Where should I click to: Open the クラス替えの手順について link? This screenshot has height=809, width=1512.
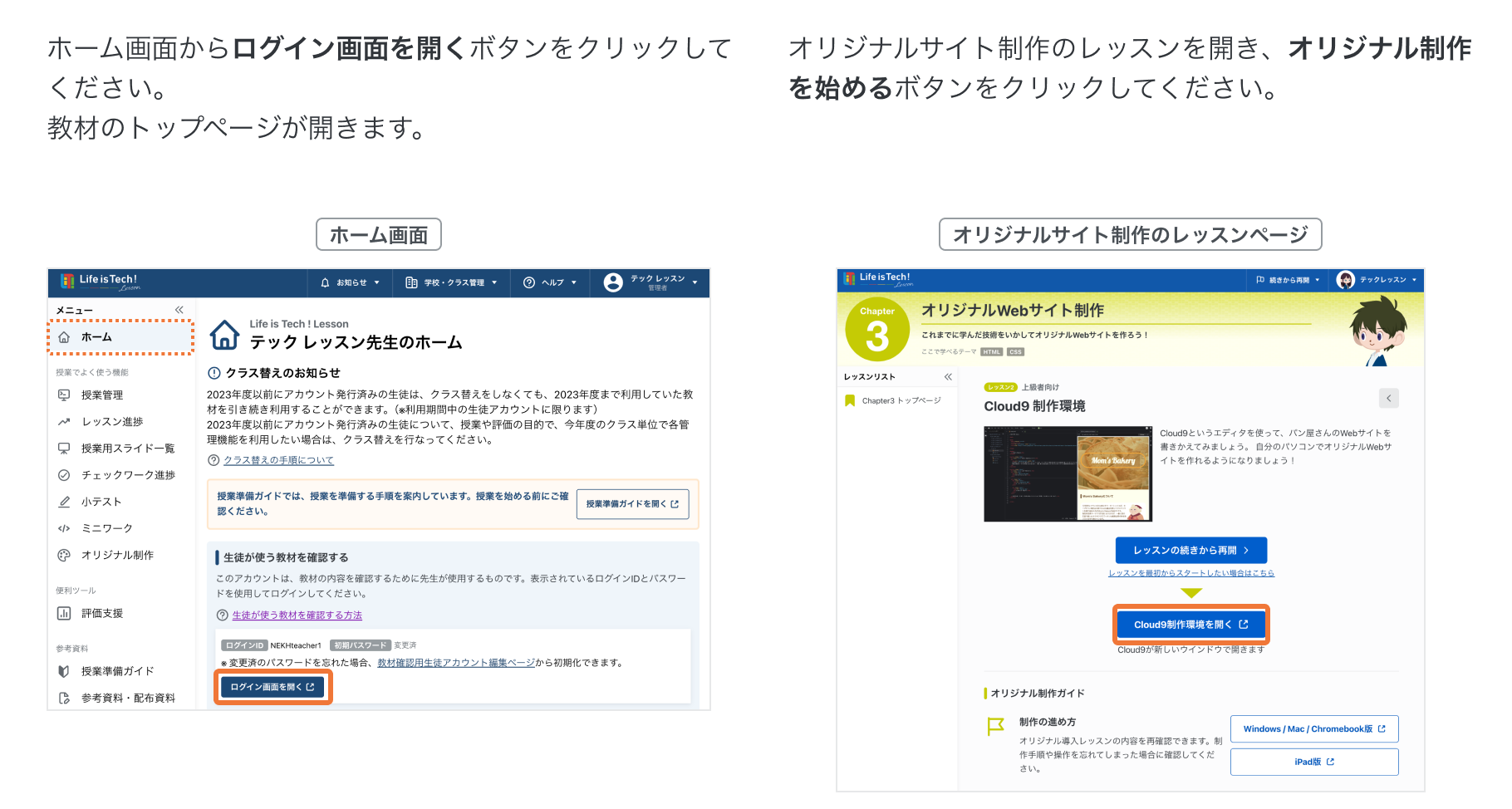click(278, 460)
